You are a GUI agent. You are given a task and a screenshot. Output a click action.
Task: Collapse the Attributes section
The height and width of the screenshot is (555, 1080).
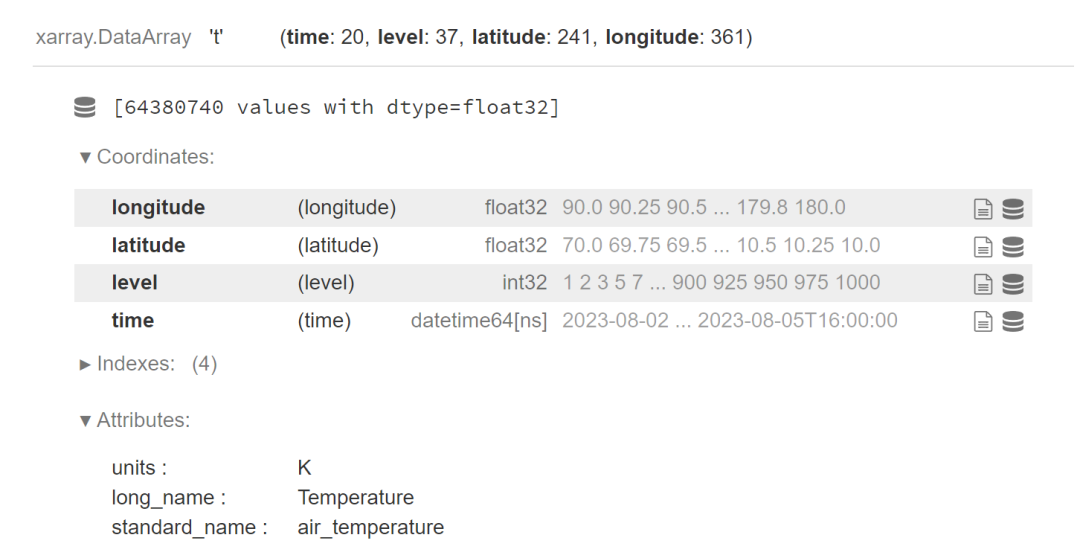point(135,420)
